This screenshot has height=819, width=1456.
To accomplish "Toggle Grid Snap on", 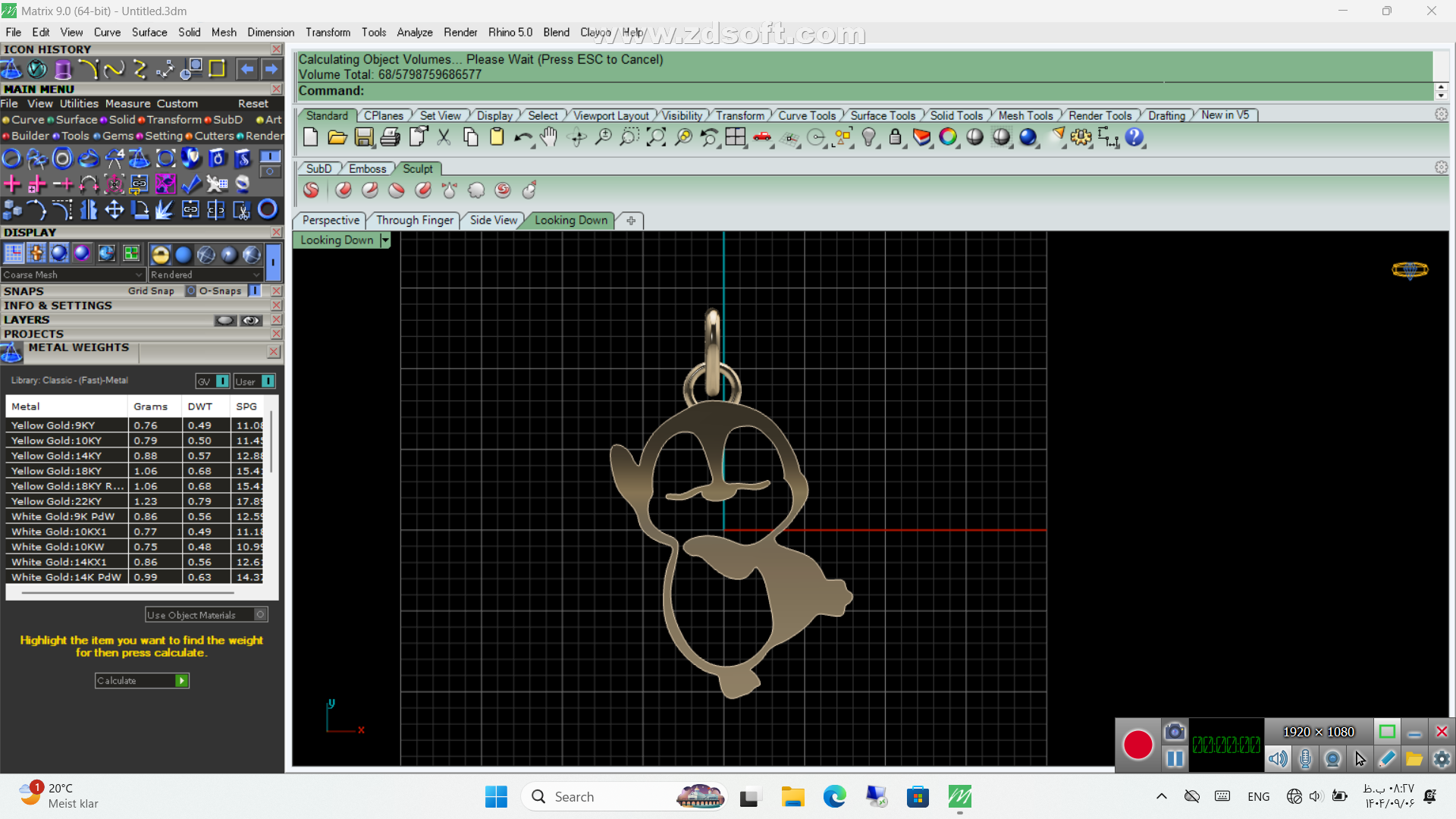I will click(x=191, y=291).
